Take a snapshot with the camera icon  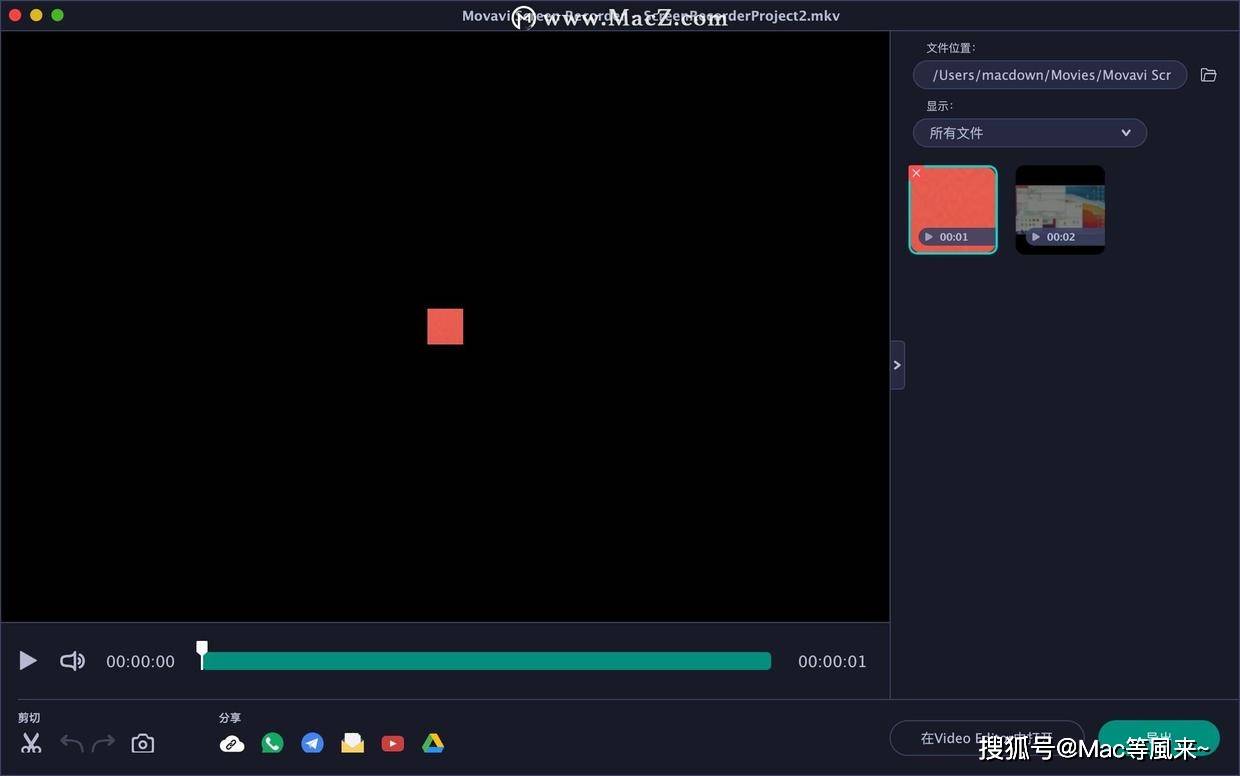tap(142, 743)
